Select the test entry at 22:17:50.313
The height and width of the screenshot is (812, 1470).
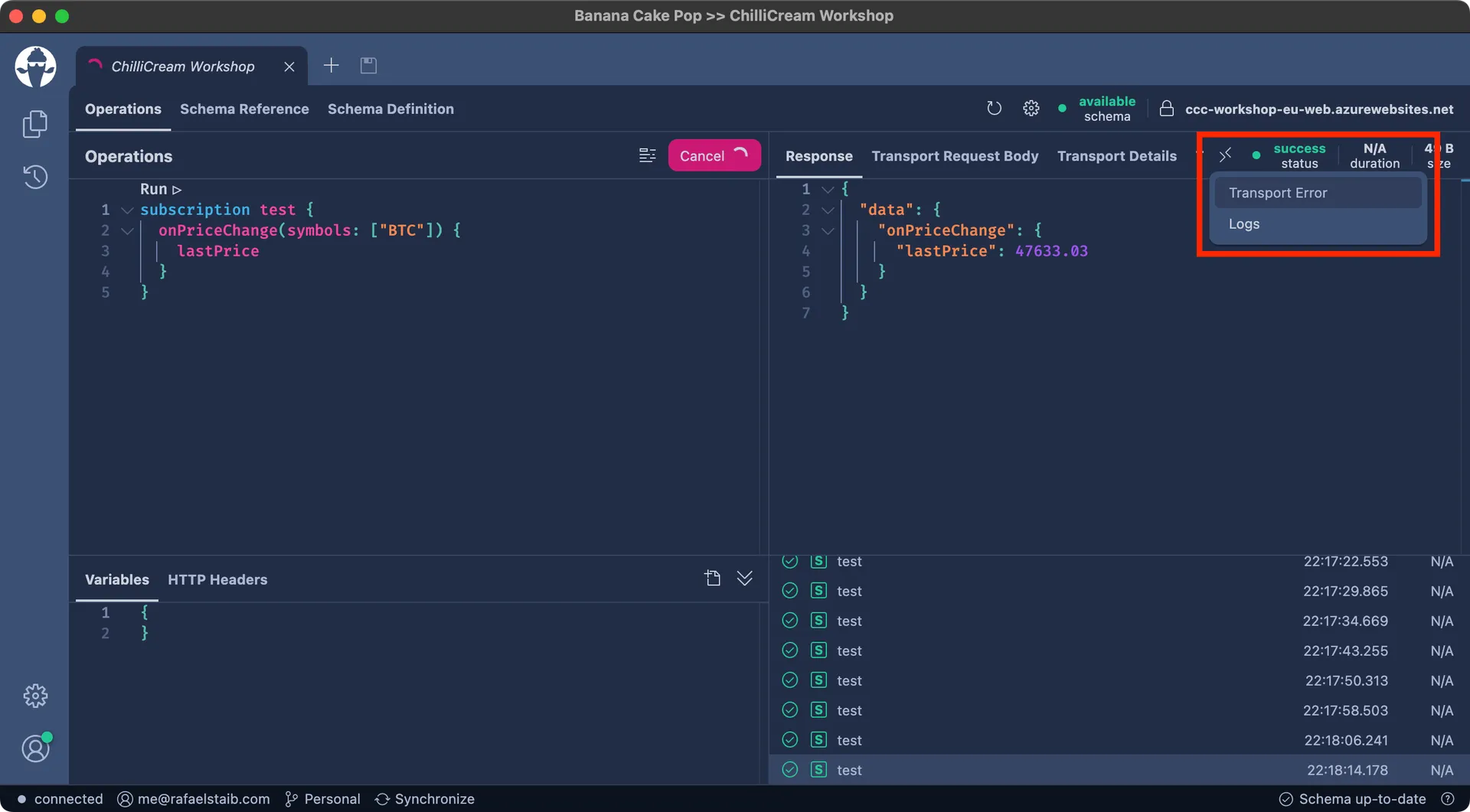tap(1119, 680)
